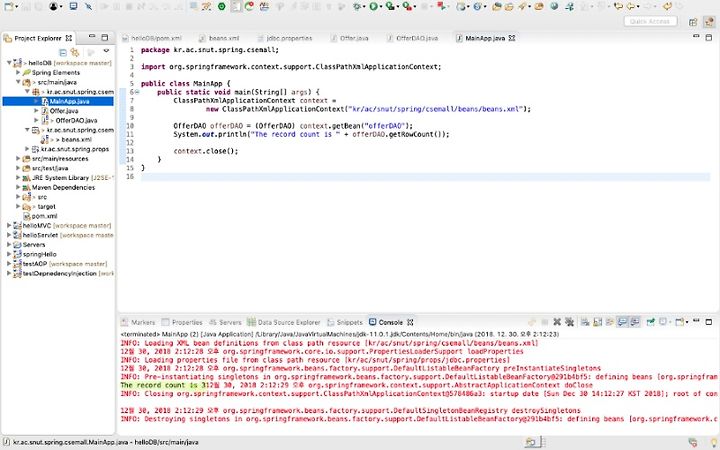Switch to the jdbc.properties editor tab
This screenshot has height=450, width=720.
pos(285,38)
